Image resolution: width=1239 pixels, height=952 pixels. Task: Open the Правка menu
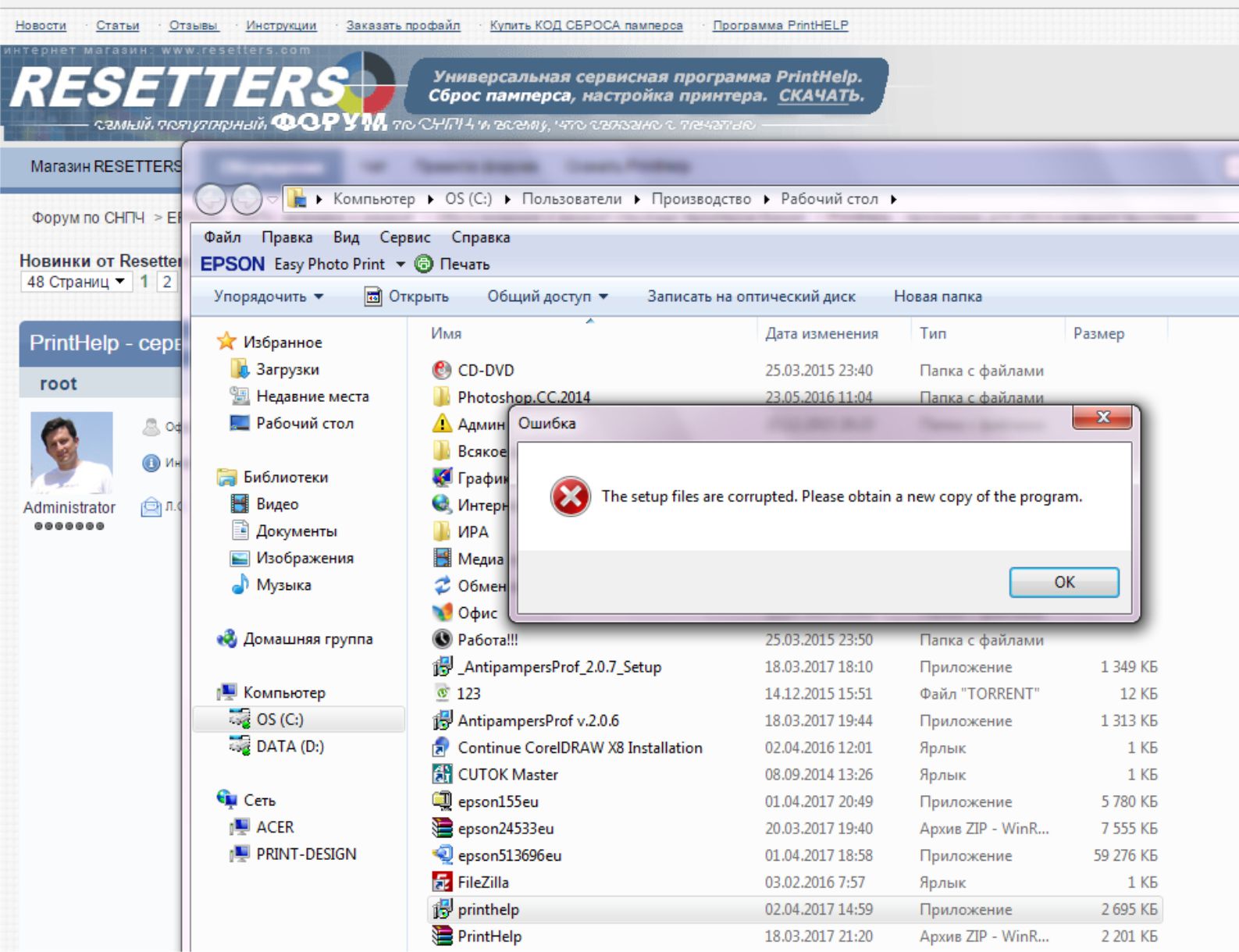287,237
